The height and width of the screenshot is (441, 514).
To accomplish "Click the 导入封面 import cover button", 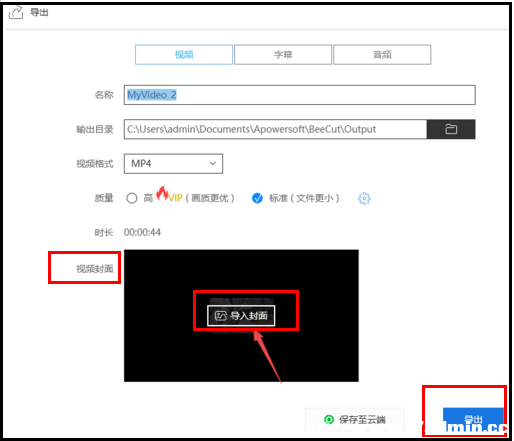I will point(241,316).
